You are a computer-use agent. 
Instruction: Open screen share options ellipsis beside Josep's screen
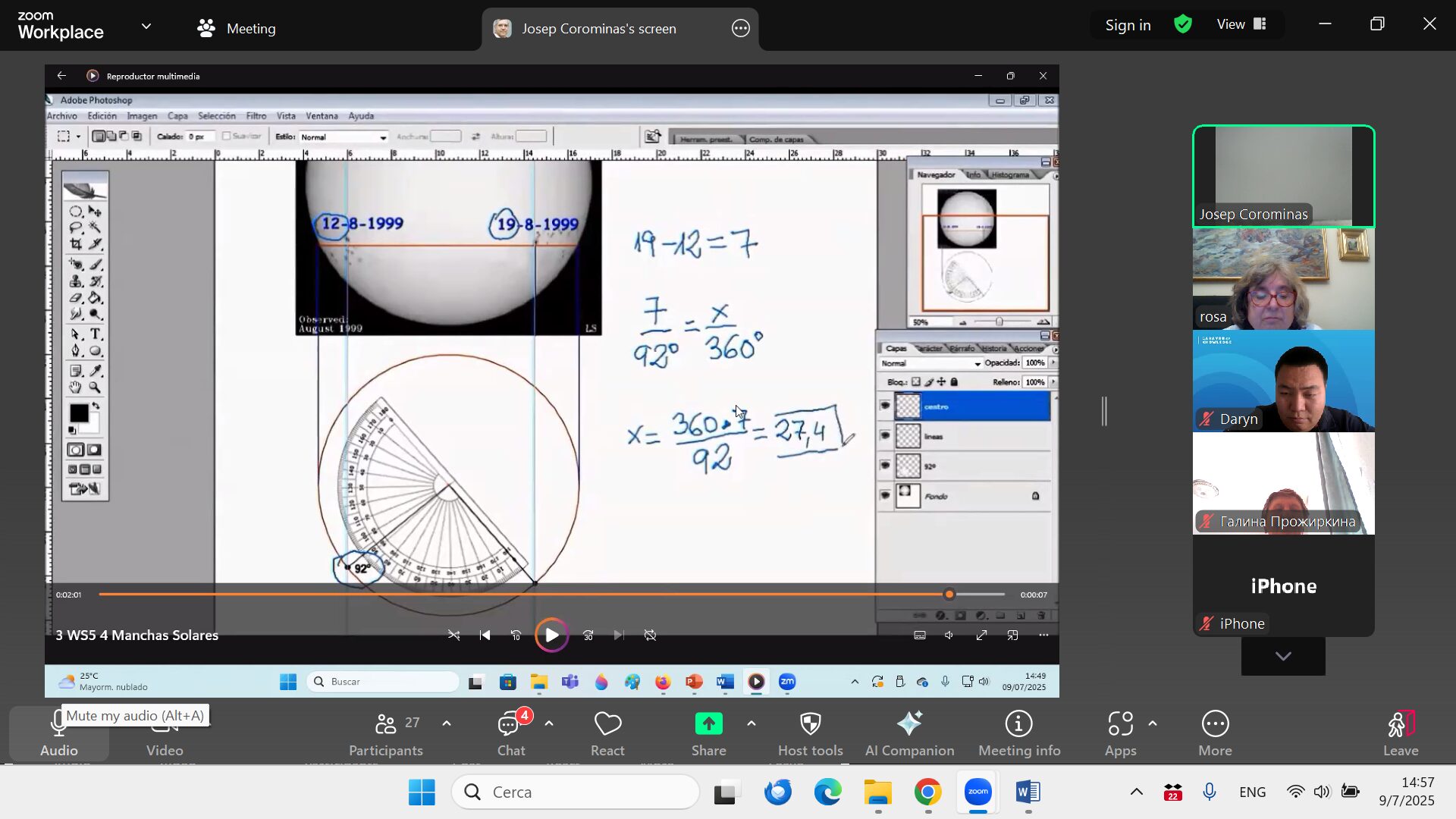coord(741,29)
